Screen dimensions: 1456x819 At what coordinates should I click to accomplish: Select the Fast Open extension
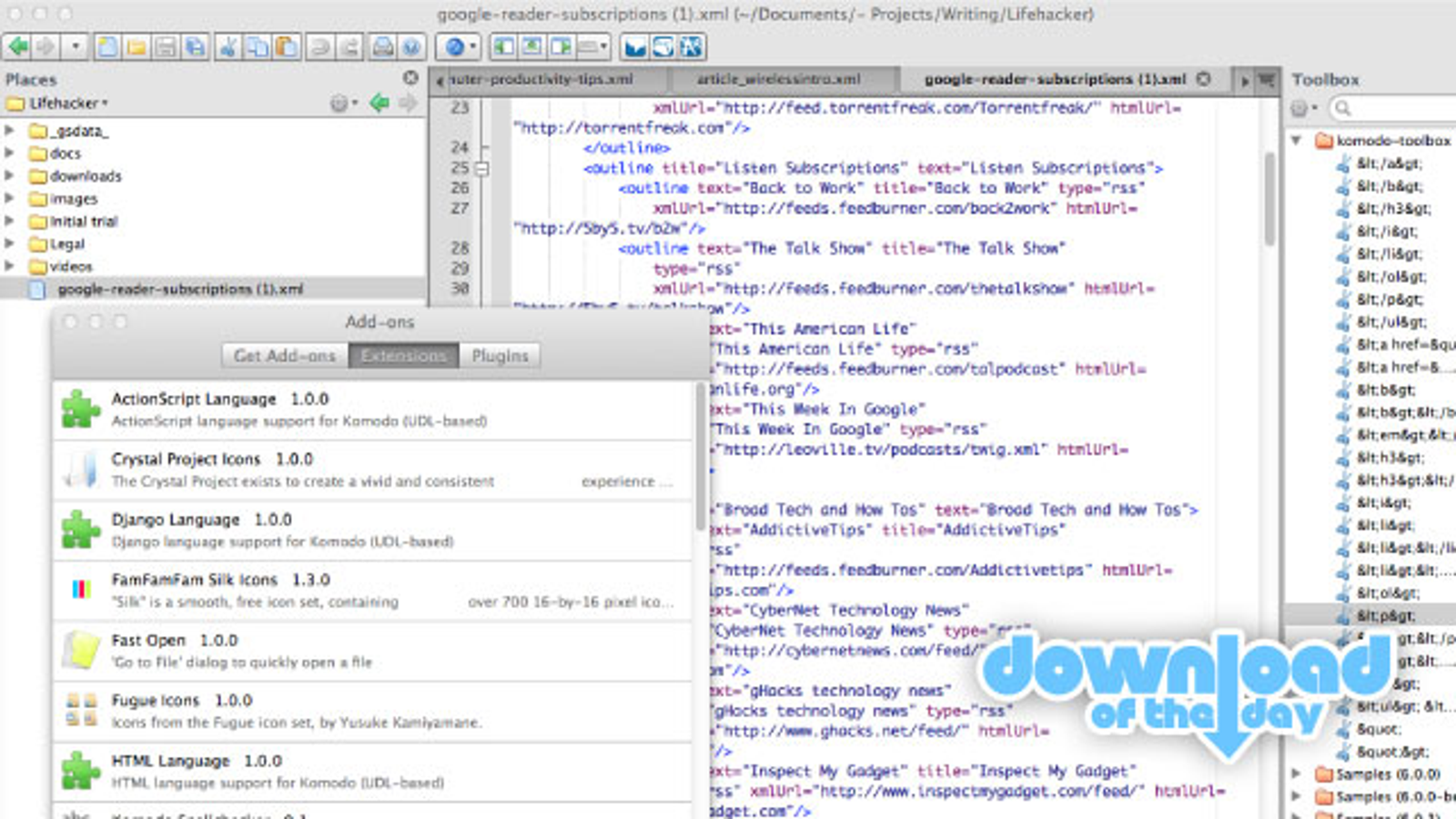click(373, 652)
